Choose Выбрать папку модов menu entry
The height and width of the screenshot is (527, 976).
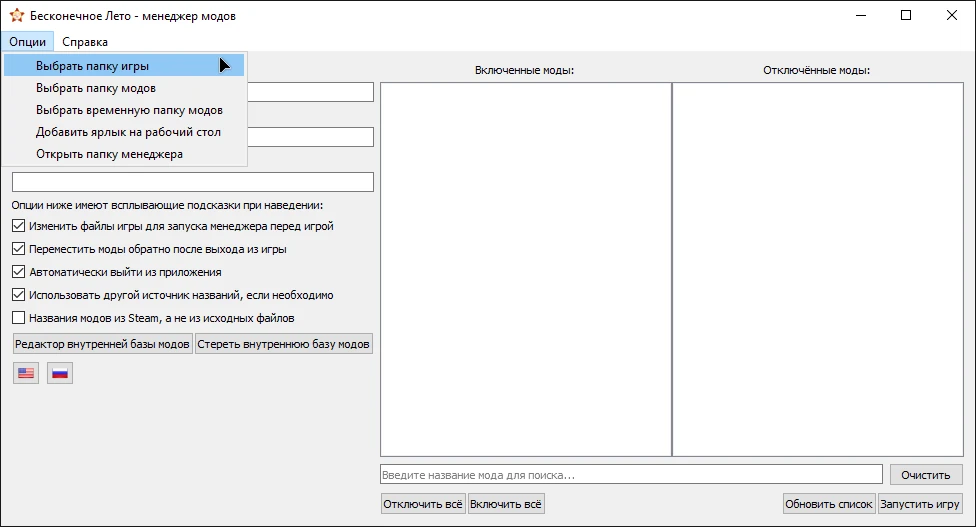point(124,88)
